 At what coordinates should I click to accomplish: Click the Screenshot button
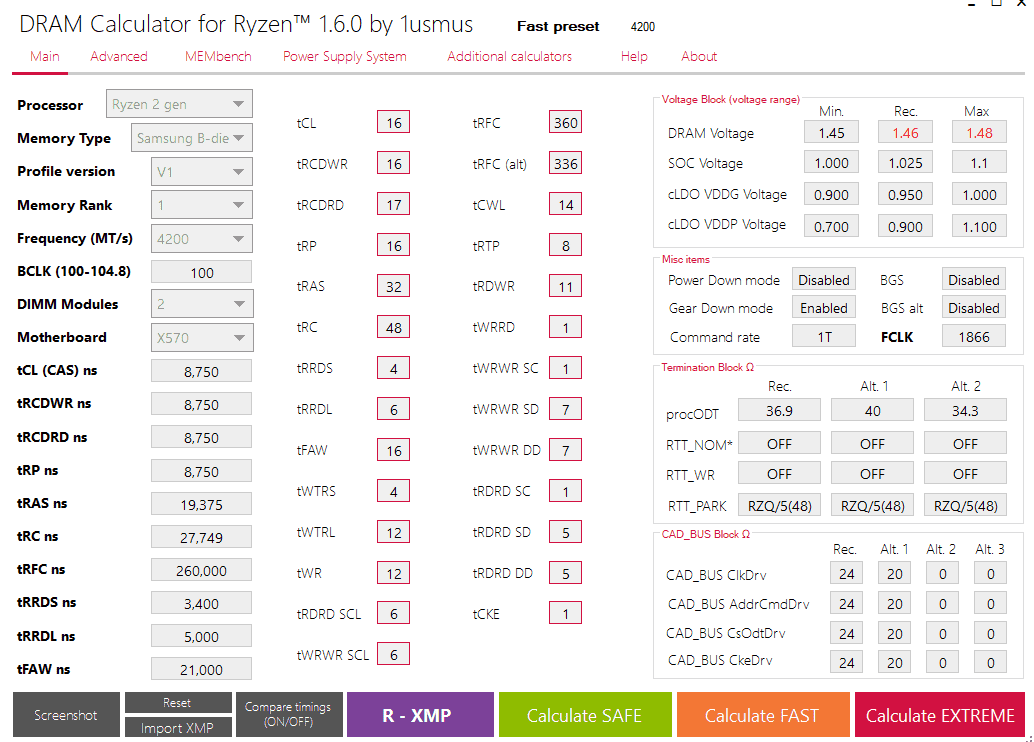66,715
